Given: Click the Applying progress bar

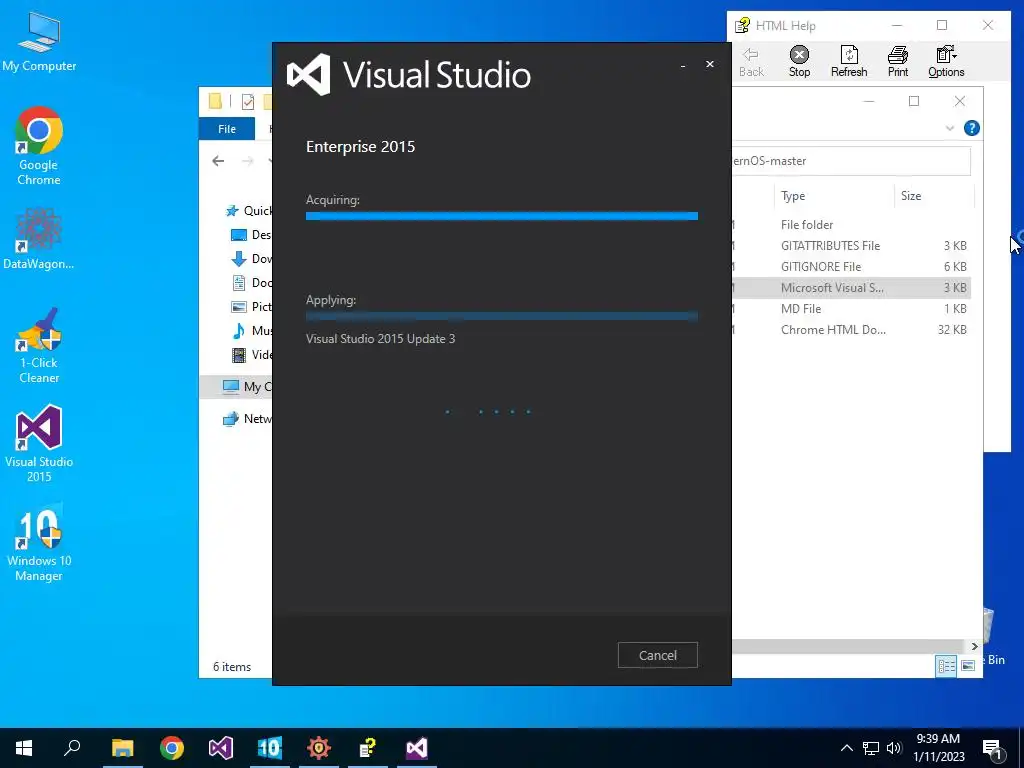Looking at the screenshot, I should coord(502,316).
